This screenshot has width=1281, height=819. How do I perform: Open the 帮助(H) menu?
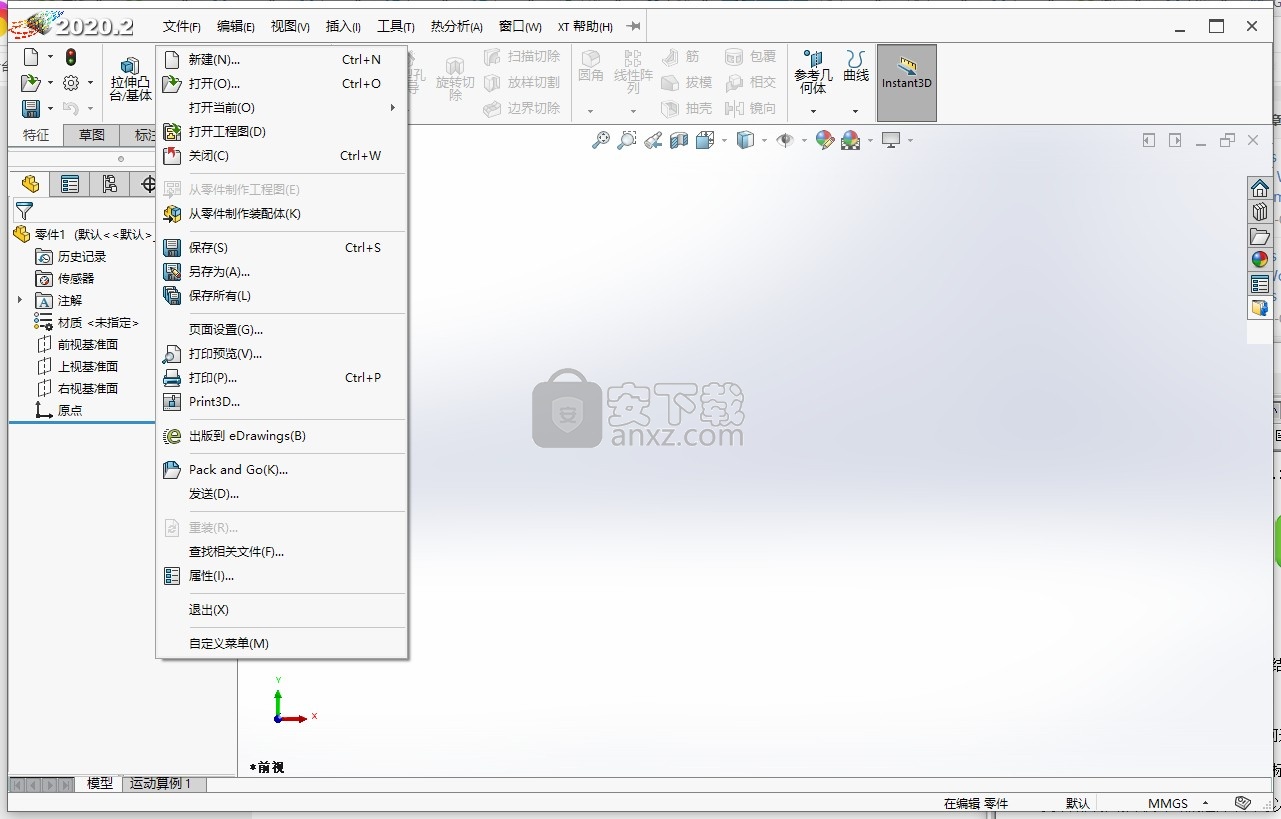[x=593, y=27]
